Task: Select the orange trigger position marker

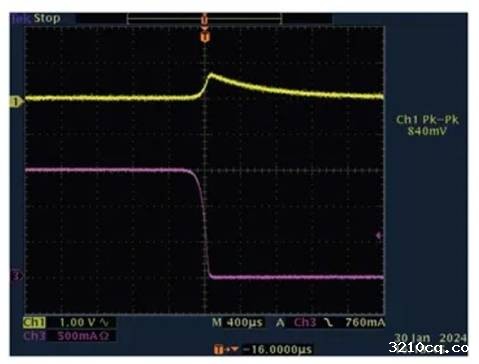Action: (205, 37)
